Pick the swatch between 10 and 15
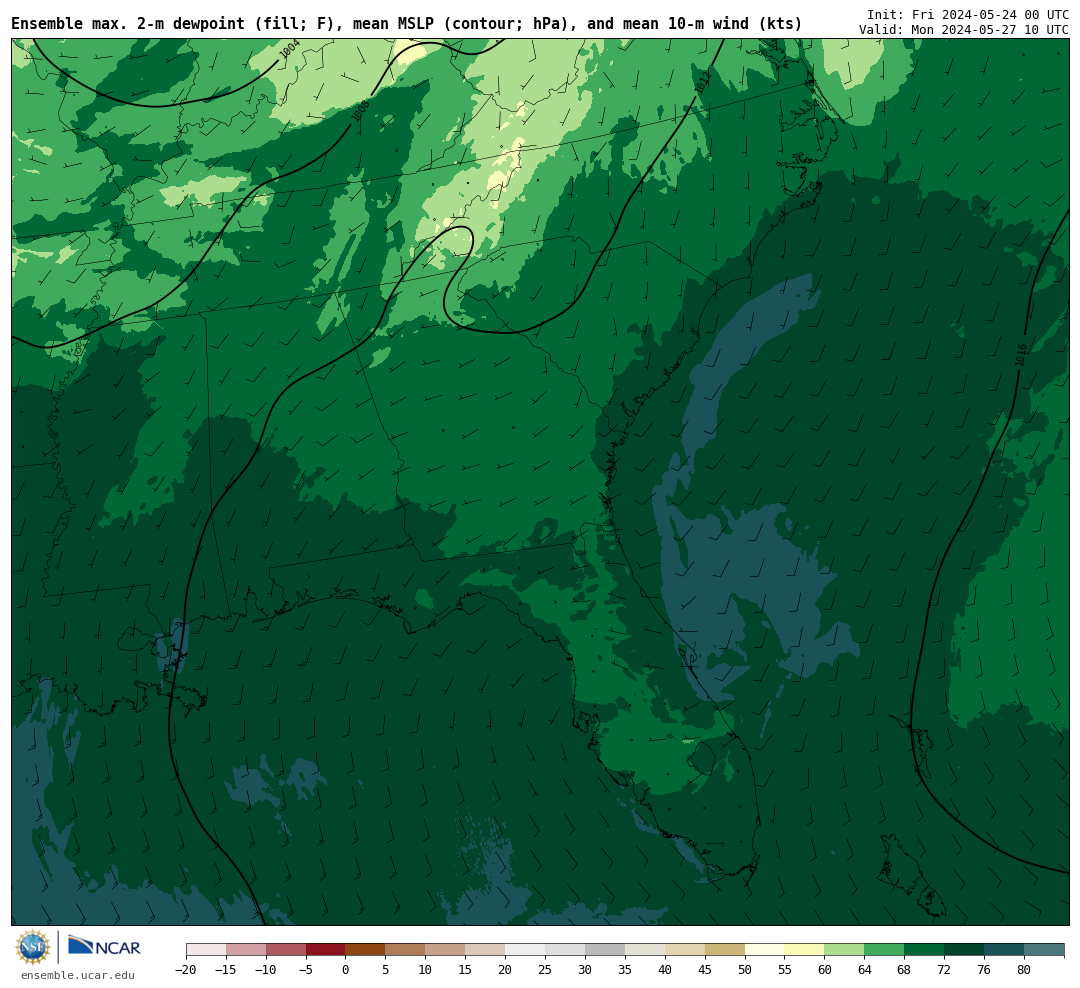The height and width of the screenshot is (988, 1080). click(x=445, y=950)
